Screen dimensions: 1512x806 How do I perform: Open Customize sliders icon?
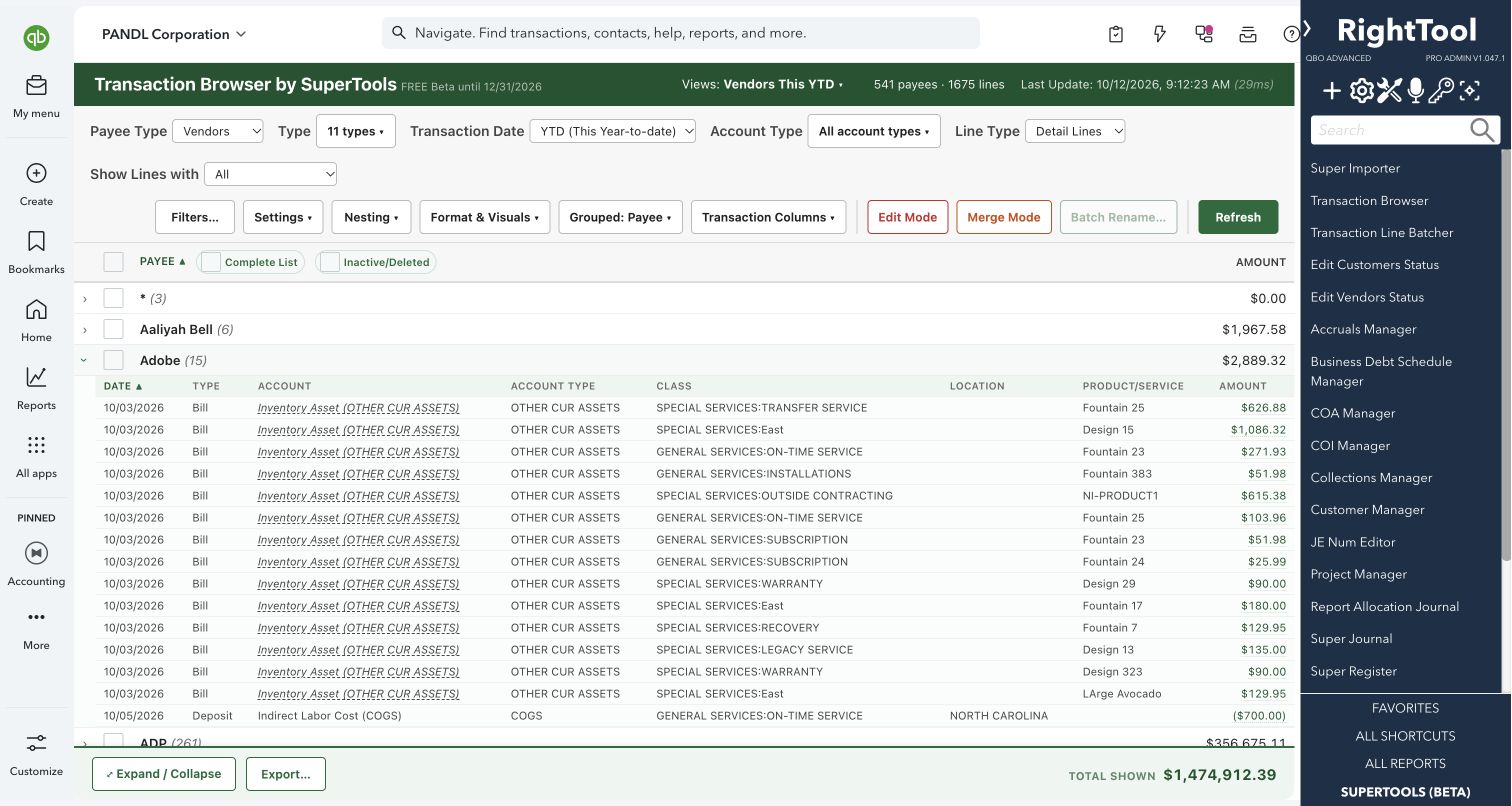(36, 743)
